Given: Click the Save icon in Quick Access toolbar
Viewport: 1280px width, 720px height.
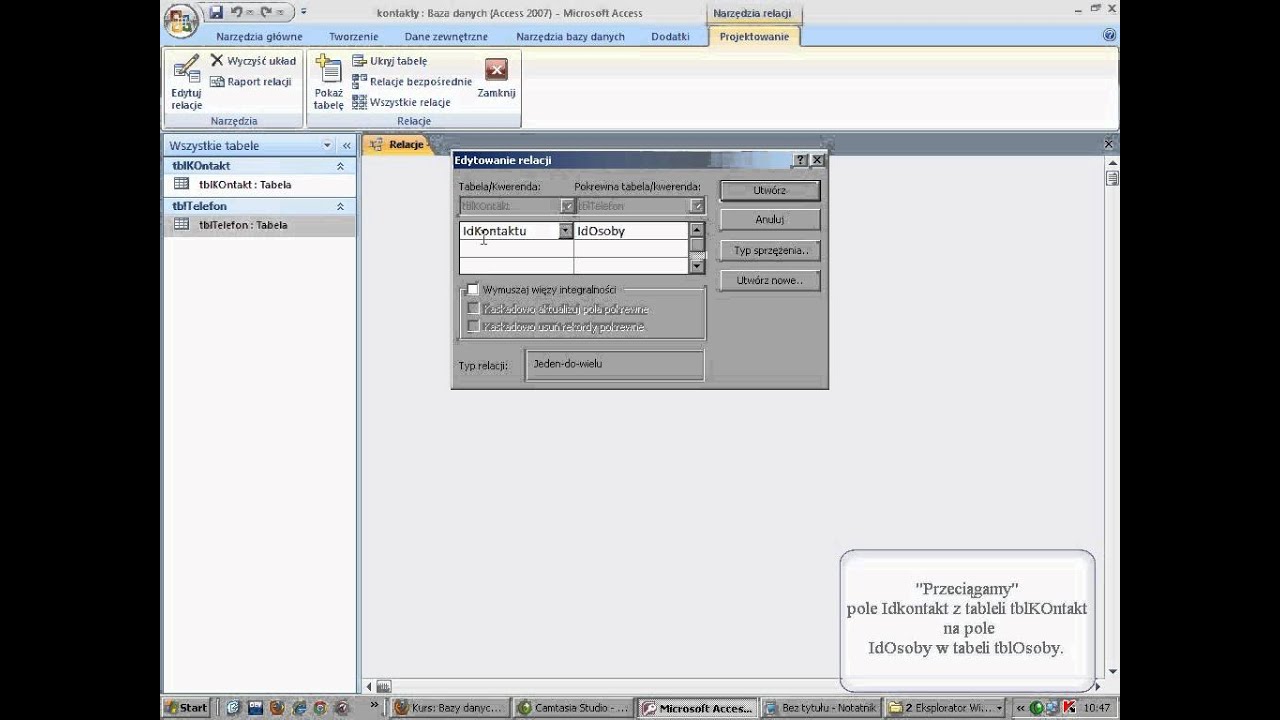Looking at the screenshot, I should (x=216, y=12).
